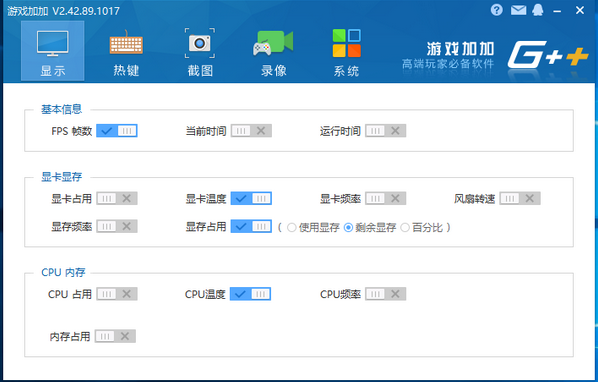Click the 高端玩家必备软件 slogan text
This screenshot has height=382, width=598.
[x=448, y=64]
